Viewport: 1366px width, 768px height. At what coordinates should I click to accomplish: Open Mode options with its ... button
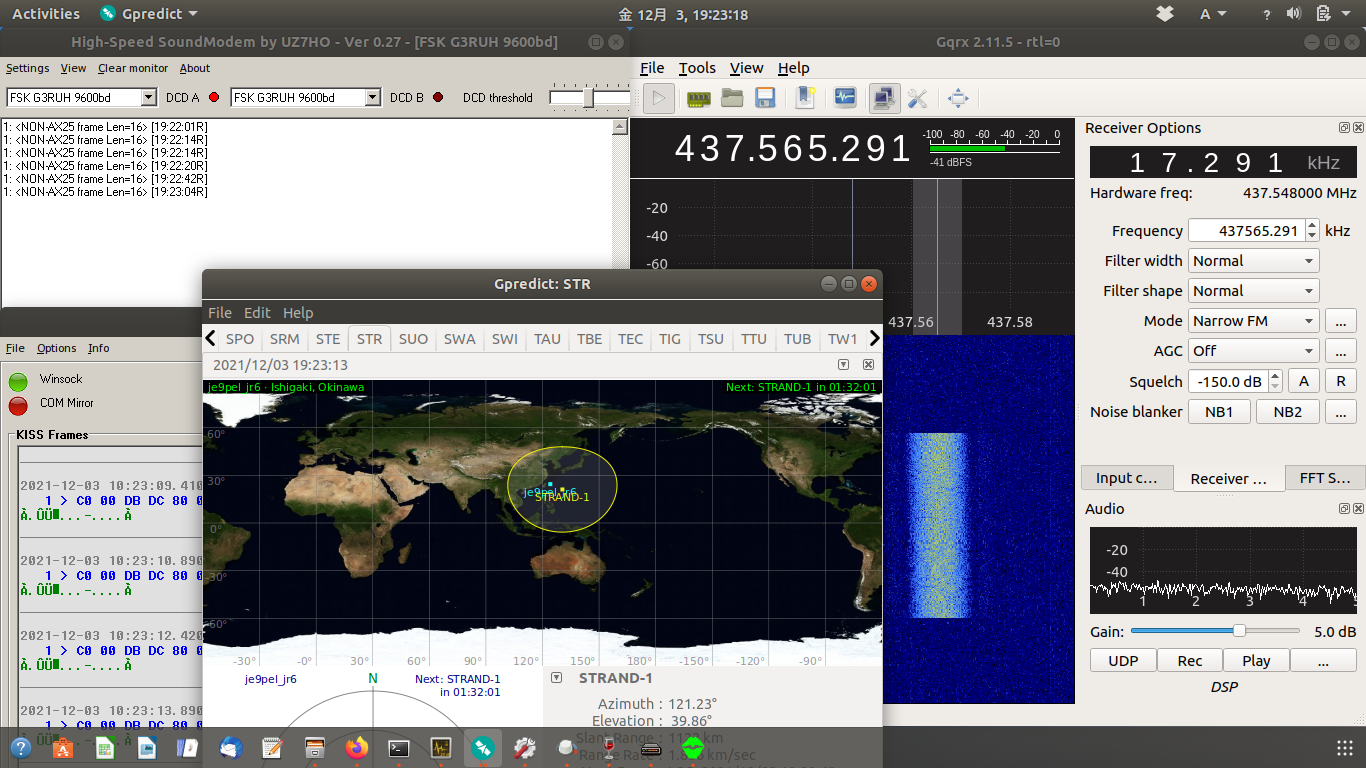tap(1341, 321)
